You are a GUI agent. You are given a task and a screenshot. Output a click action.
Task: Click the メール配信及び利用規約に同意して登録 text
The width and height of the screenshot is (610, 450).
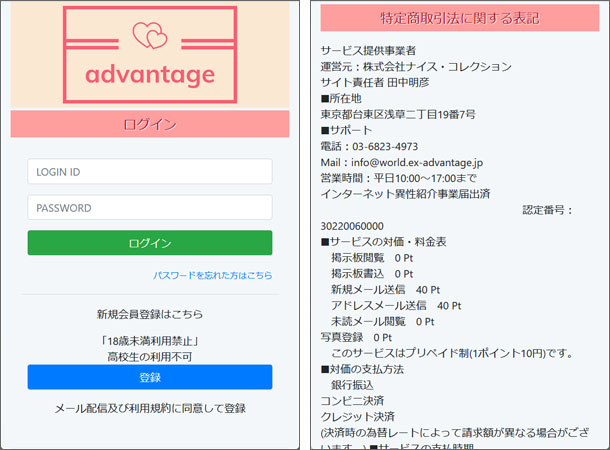coord(150,408)
